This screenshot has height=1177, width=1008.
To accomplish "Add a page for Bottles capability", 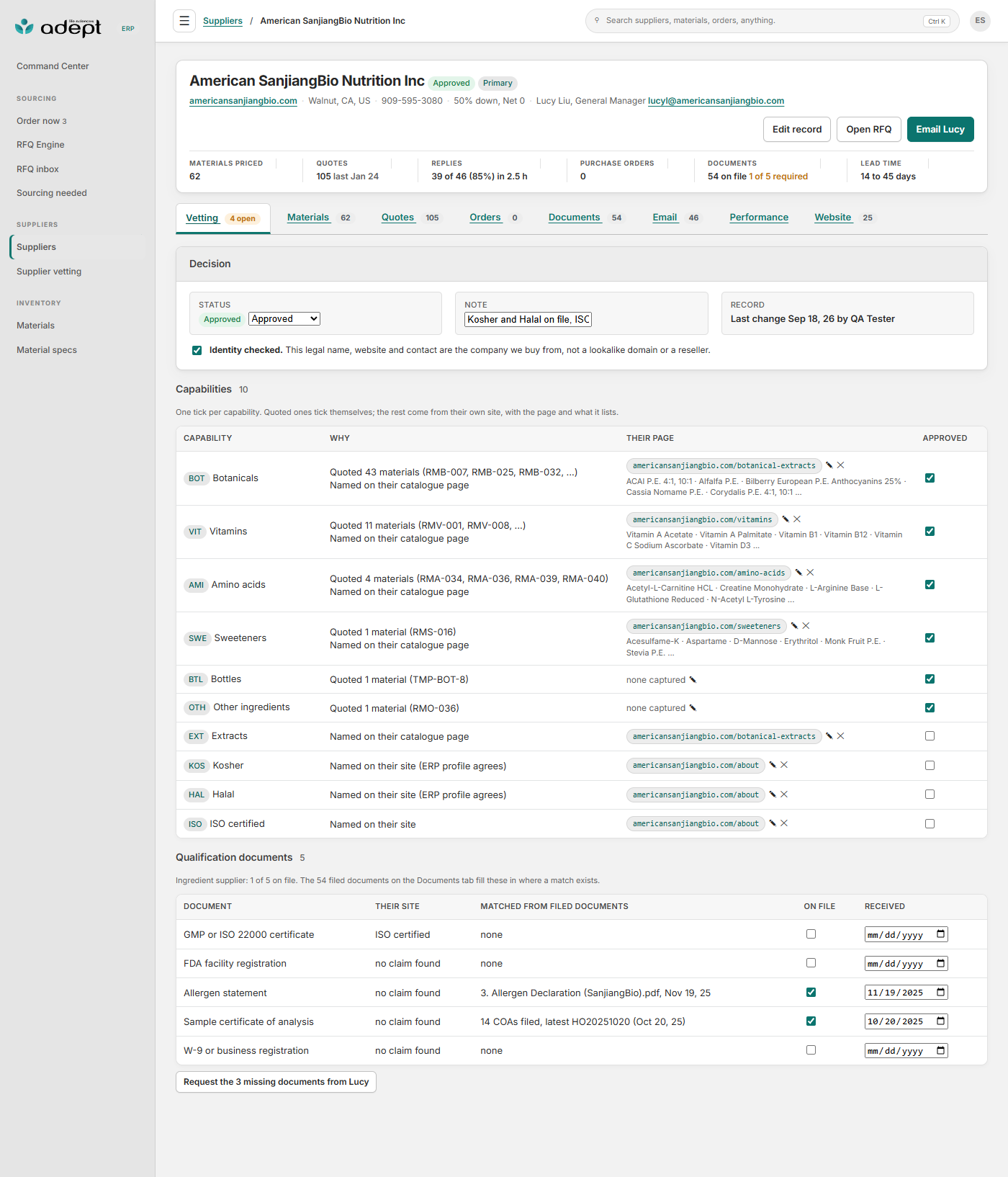I will (693, 680).
